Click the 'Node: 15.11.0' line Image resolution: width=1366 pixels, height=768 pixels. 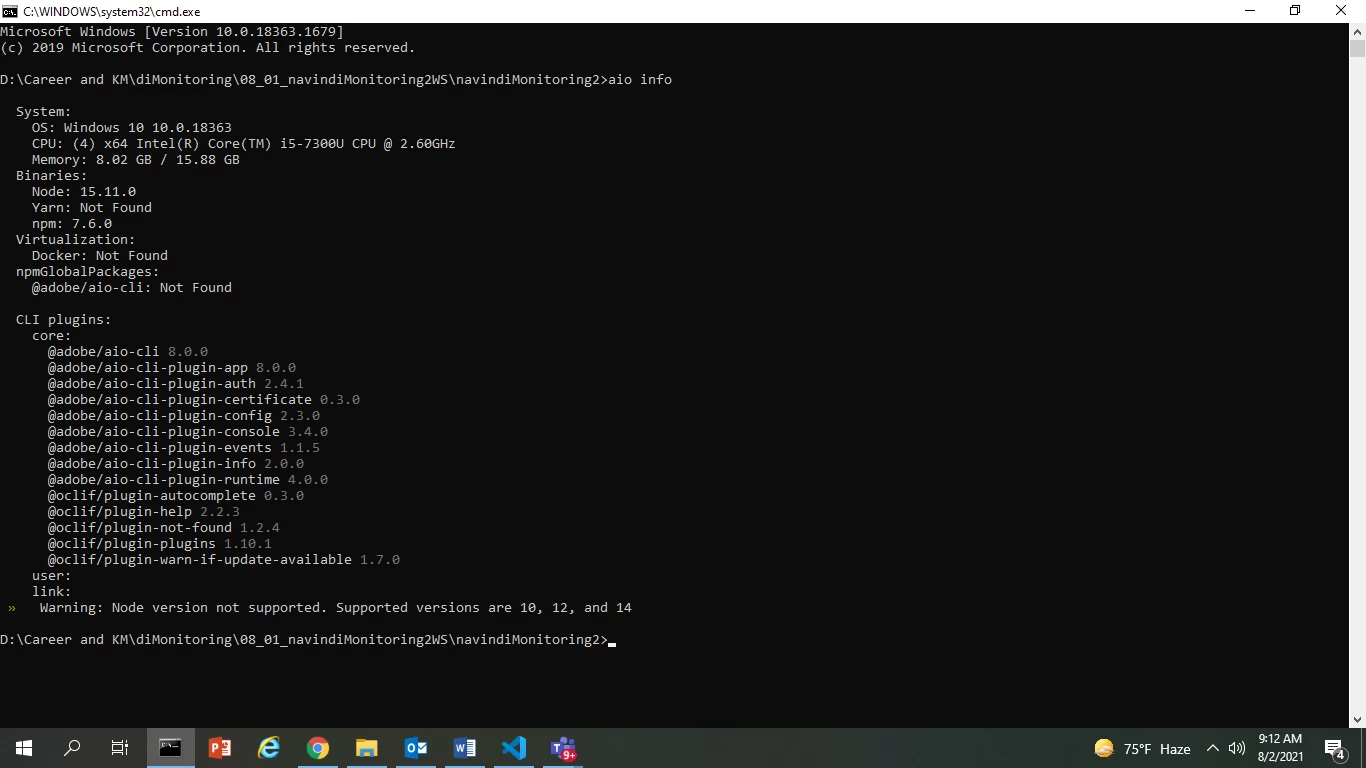[84, 191]
